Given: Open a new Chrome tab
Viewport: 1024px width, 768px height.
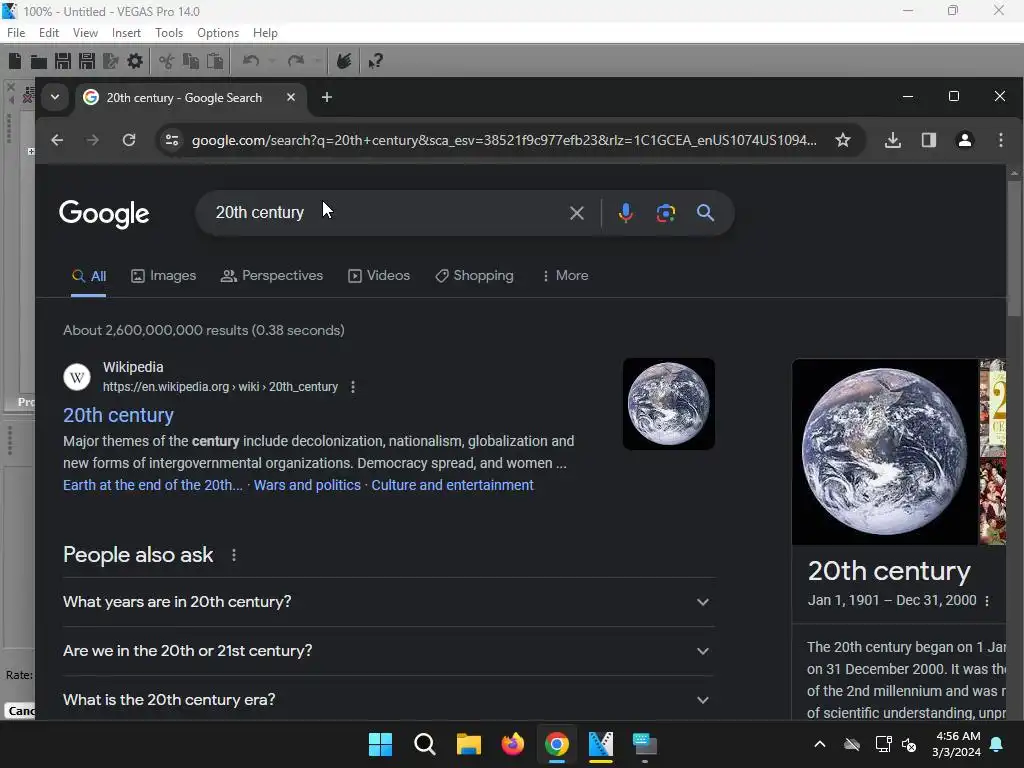Looking at the screenshot, I should coord(327,97).
